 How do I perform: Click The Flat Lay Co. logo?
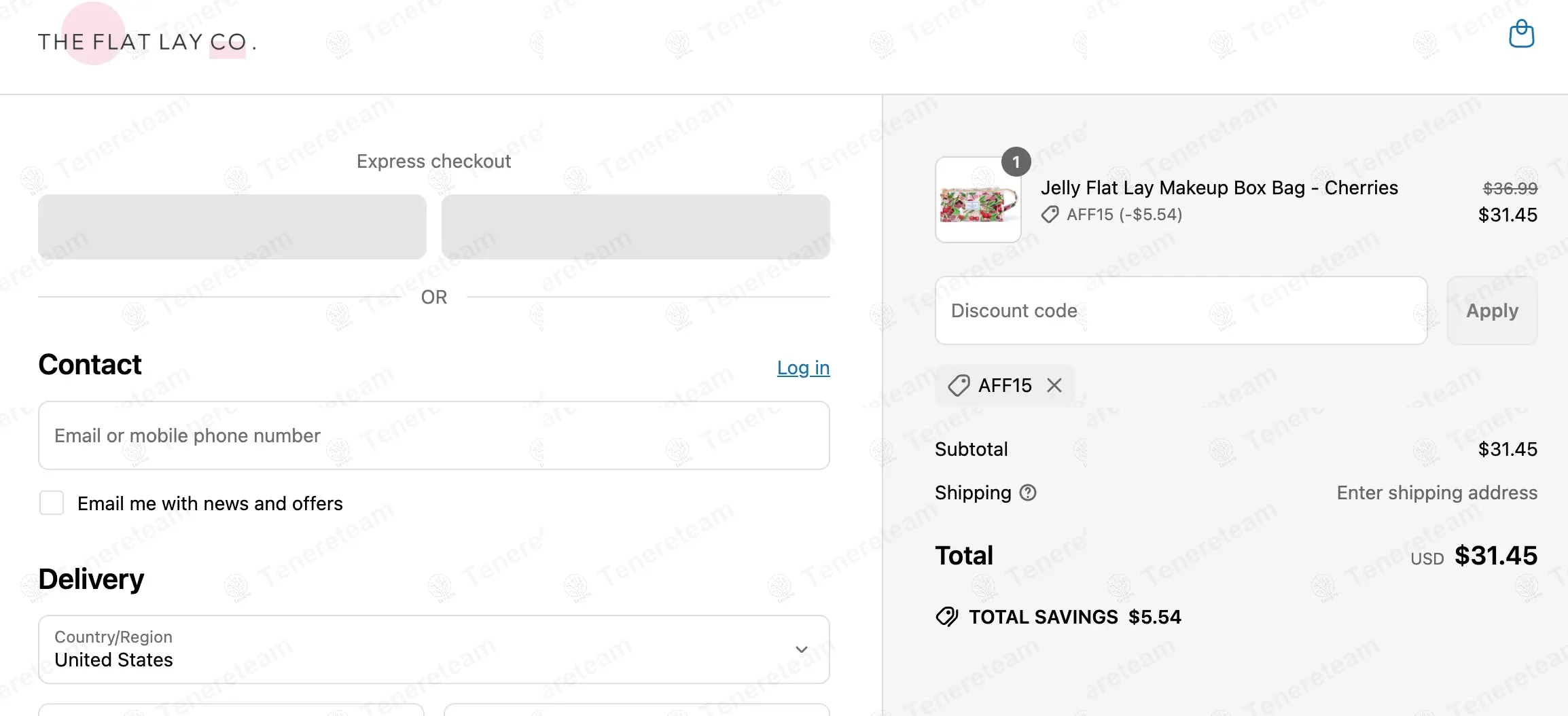tap(147, 41)
